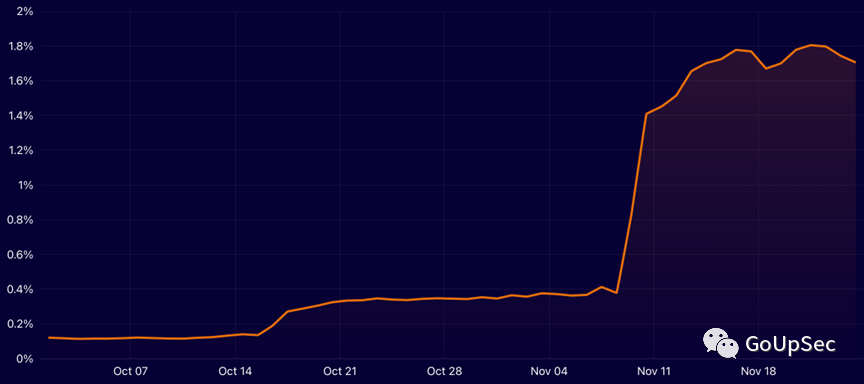Select the Oct 07 x-axis label
The height and width of the screenshot is (384, 864).
pyautogui.click(x=131, y=371)
